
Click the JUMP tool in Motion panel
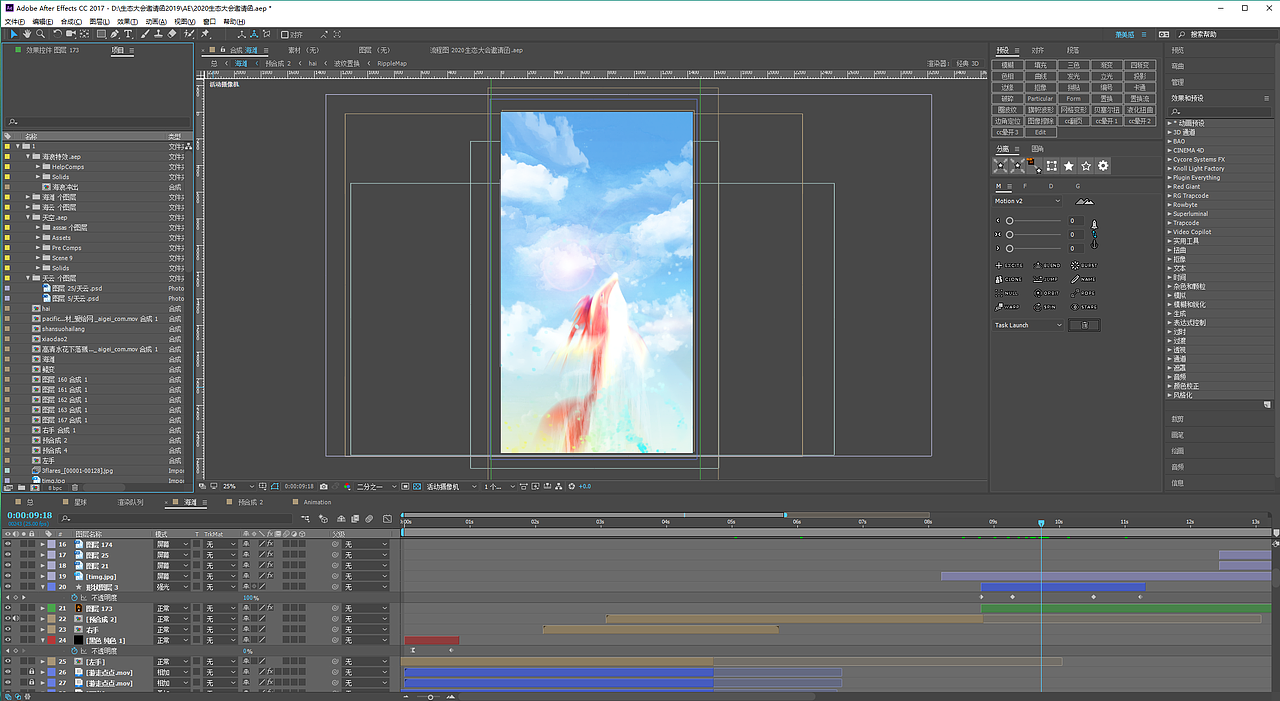coord(1047,280)
